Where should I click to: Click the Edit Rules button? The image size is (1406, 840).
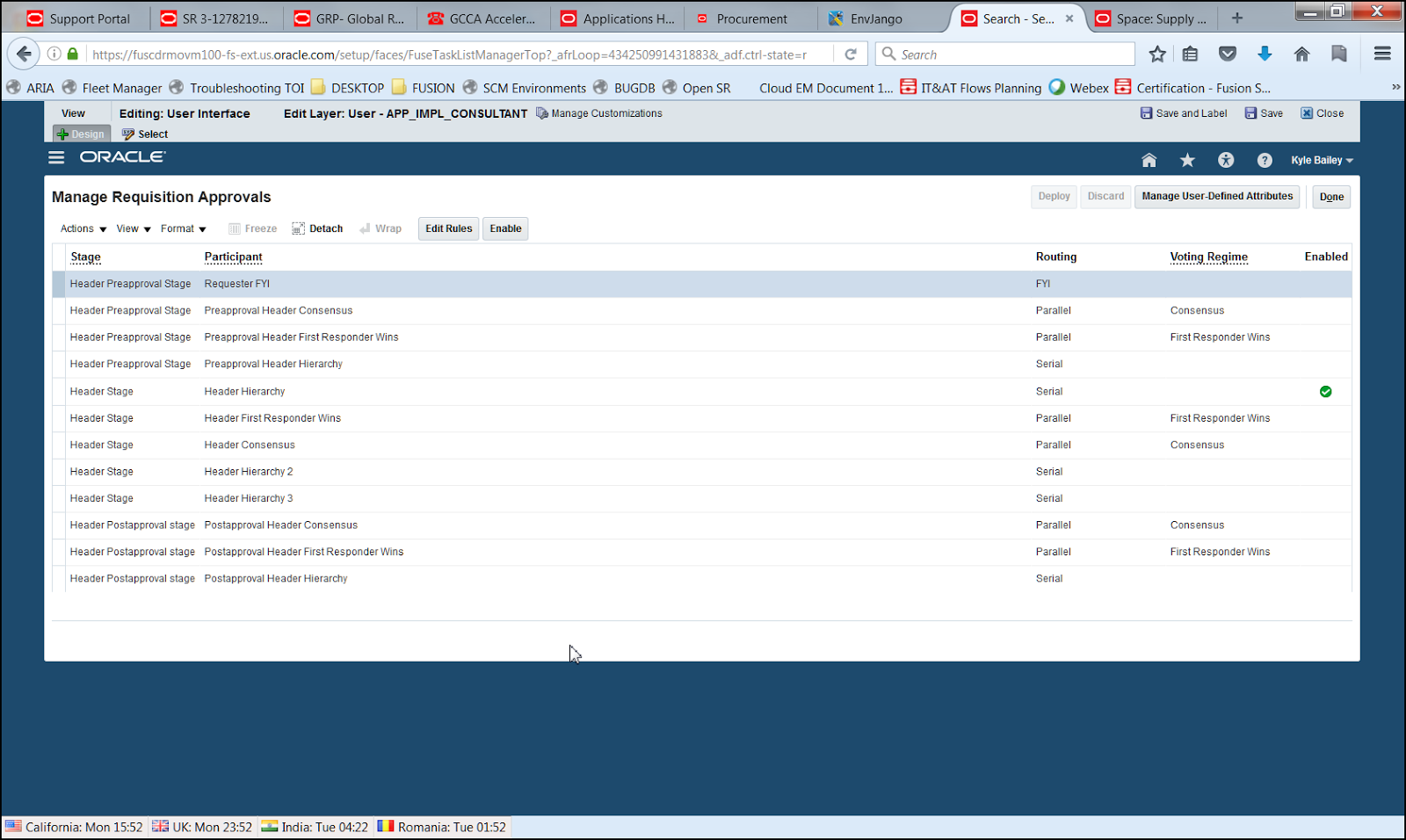pos(448,228)
